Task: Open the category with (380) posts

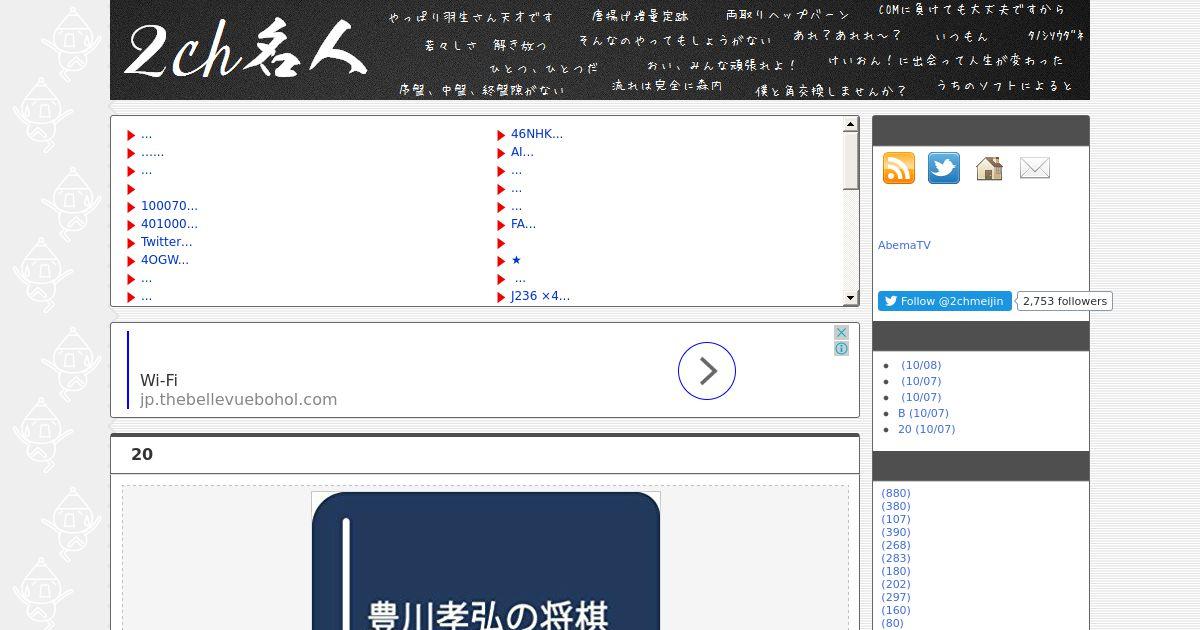Action: pyautogui.click(x=896, y=506)
